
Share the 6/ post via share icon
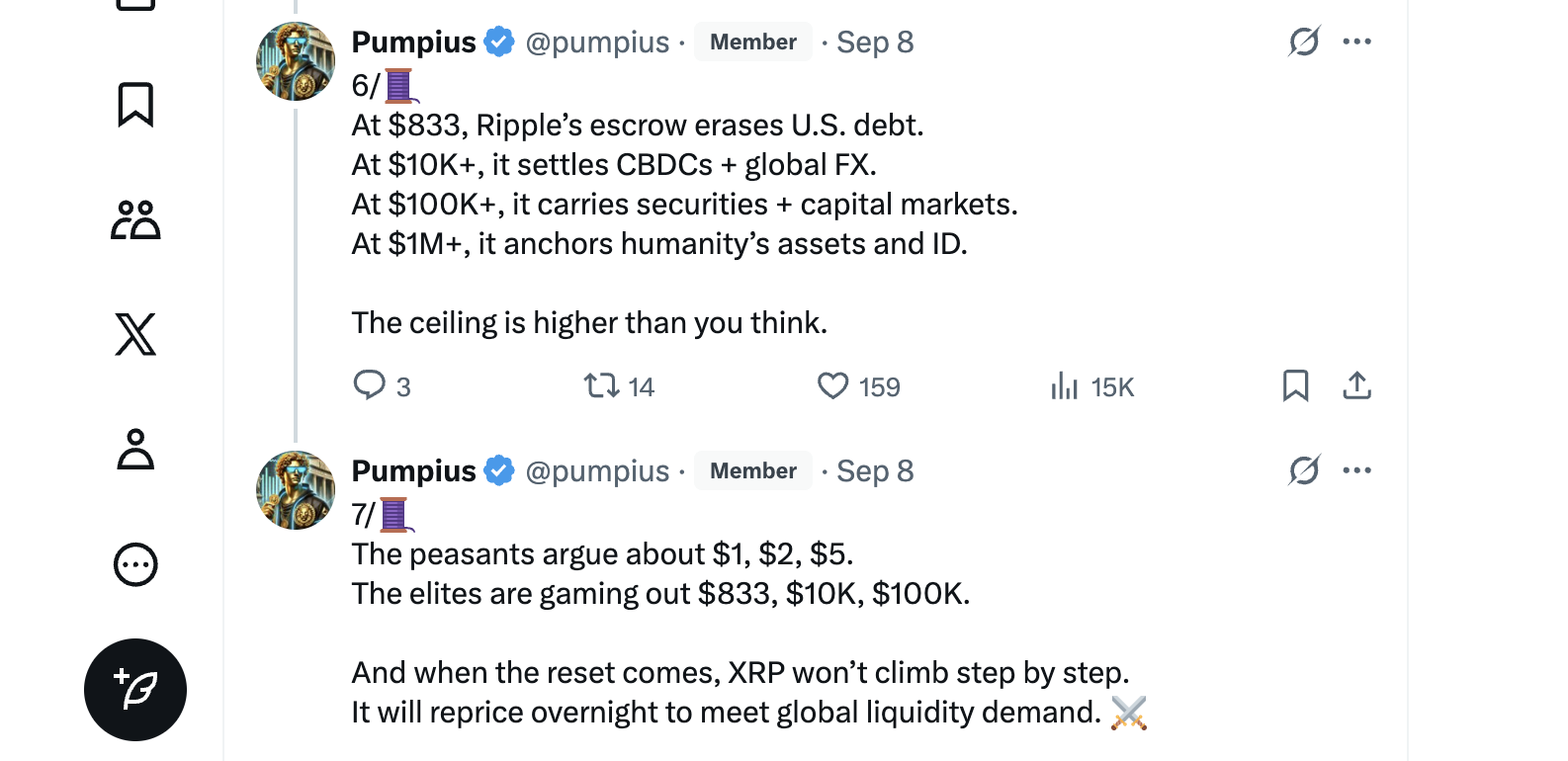1357,385
